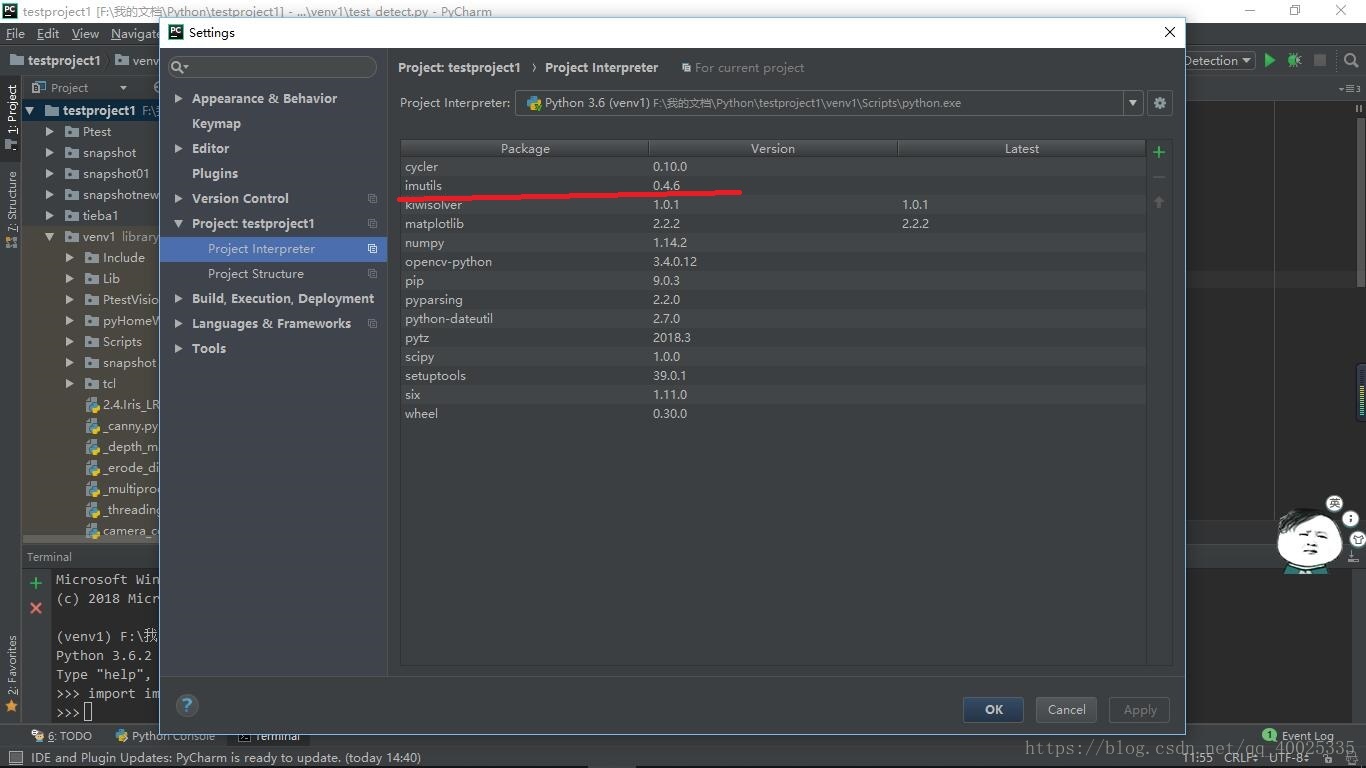Image resolution: width=1366 pixels, height=768 pixels.
Task: Expand Version Control settings
Action: [x=179, y=199]
